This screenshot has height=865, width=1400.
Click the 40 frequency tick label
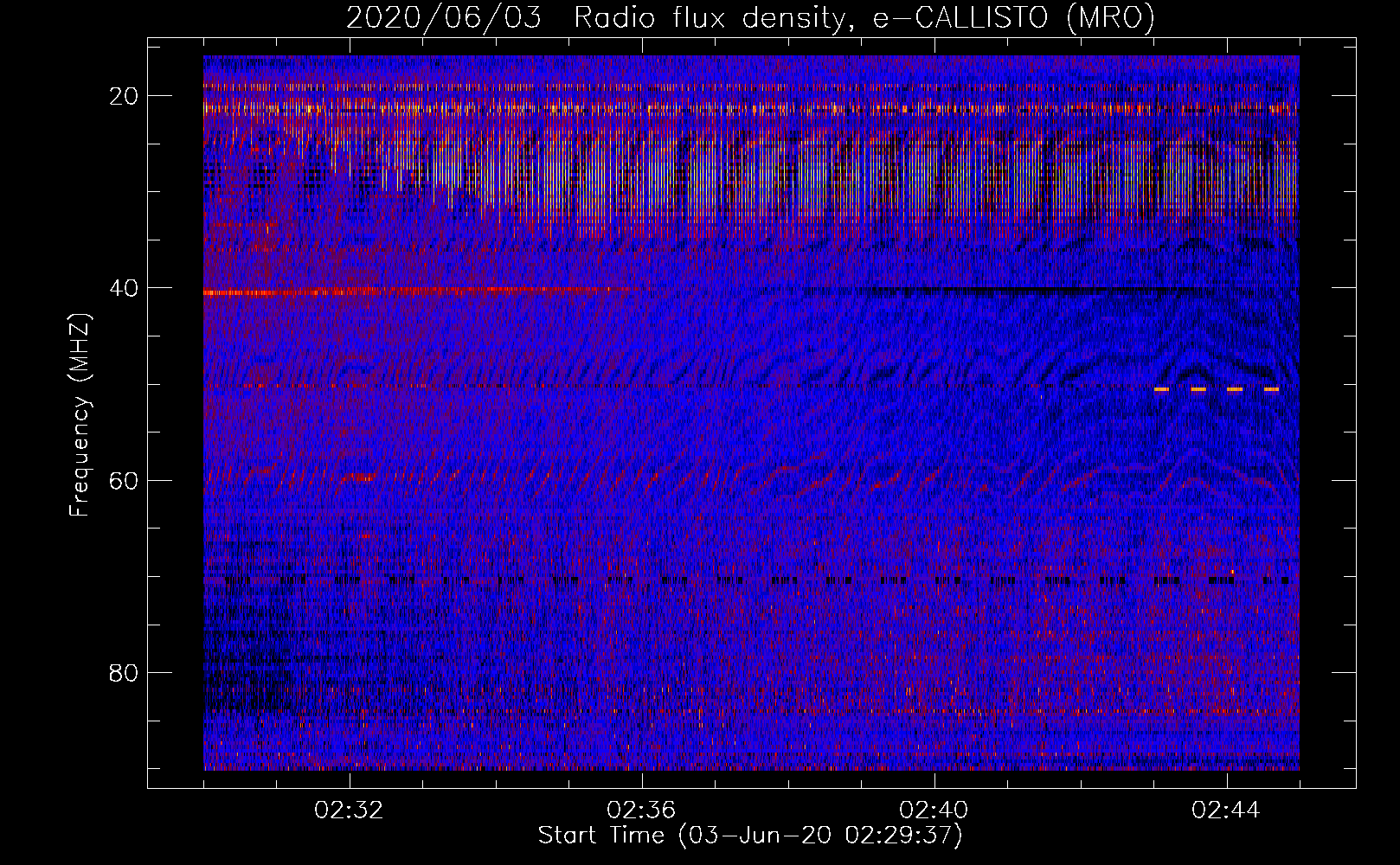125,288
